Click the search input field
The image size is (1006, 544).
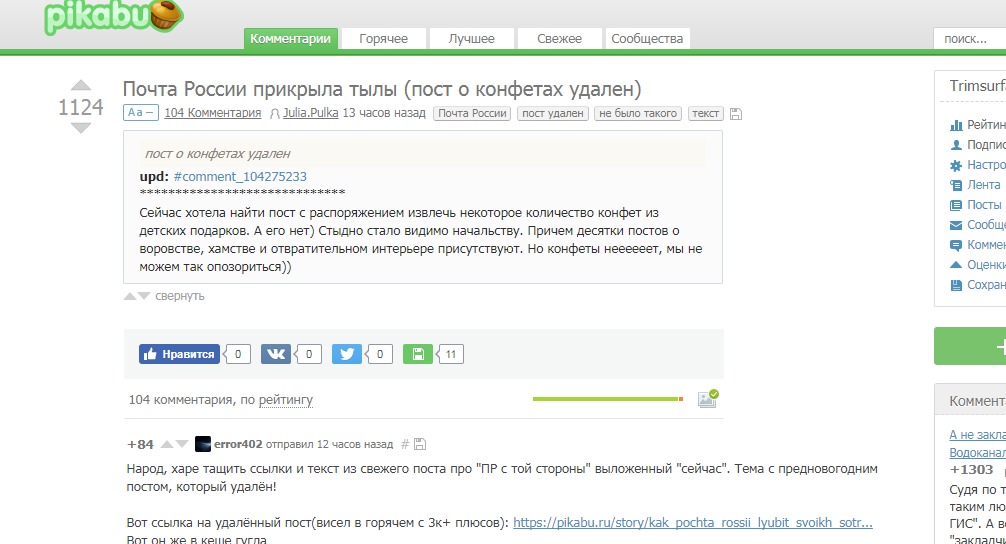coord(970,39)
